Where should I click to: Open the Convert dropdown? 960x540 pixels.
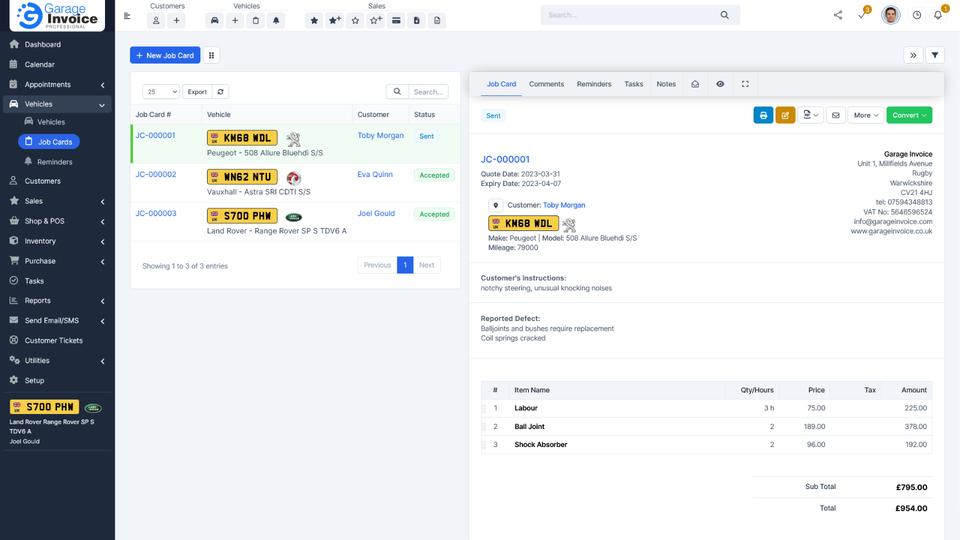pyautogui.click(x=909, y=115)
